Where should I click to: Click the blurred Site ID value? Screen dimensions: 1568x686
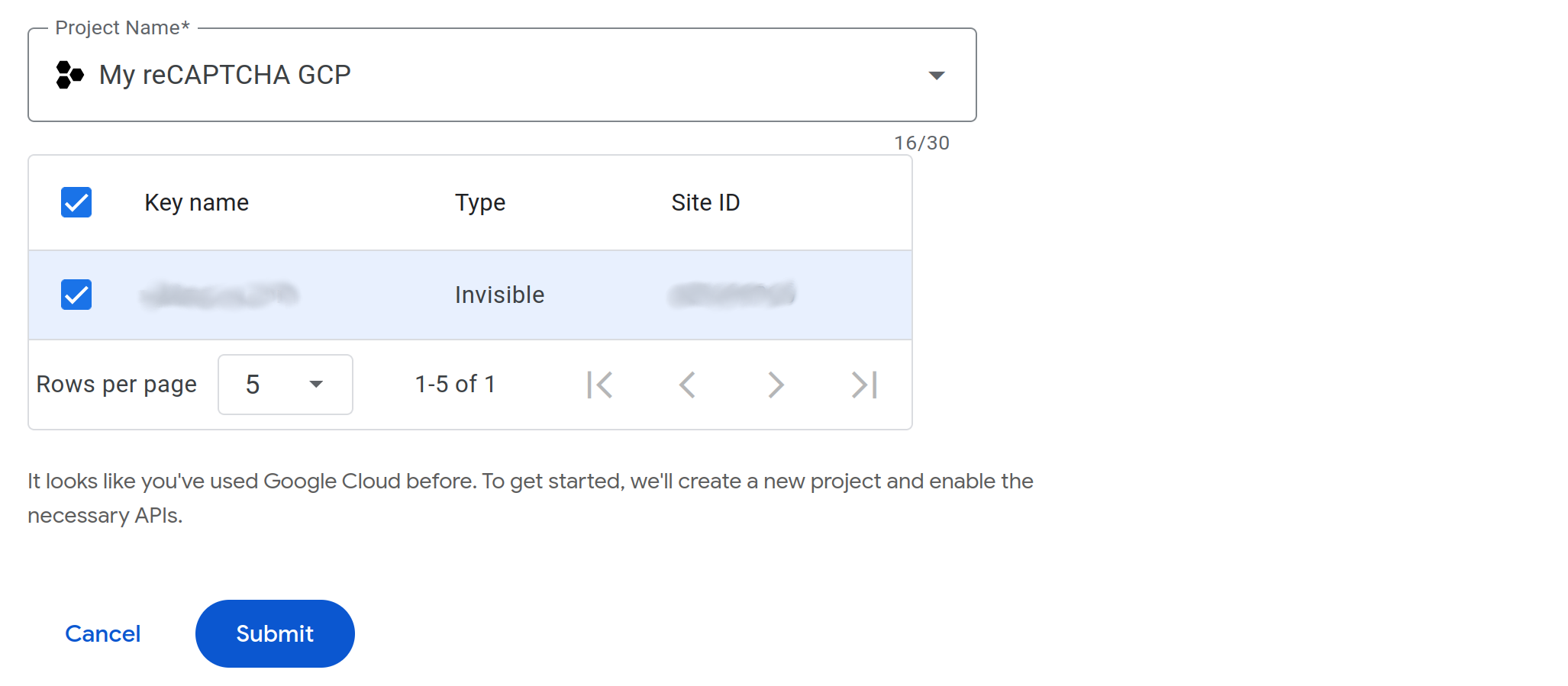click(x=732, y=295)
